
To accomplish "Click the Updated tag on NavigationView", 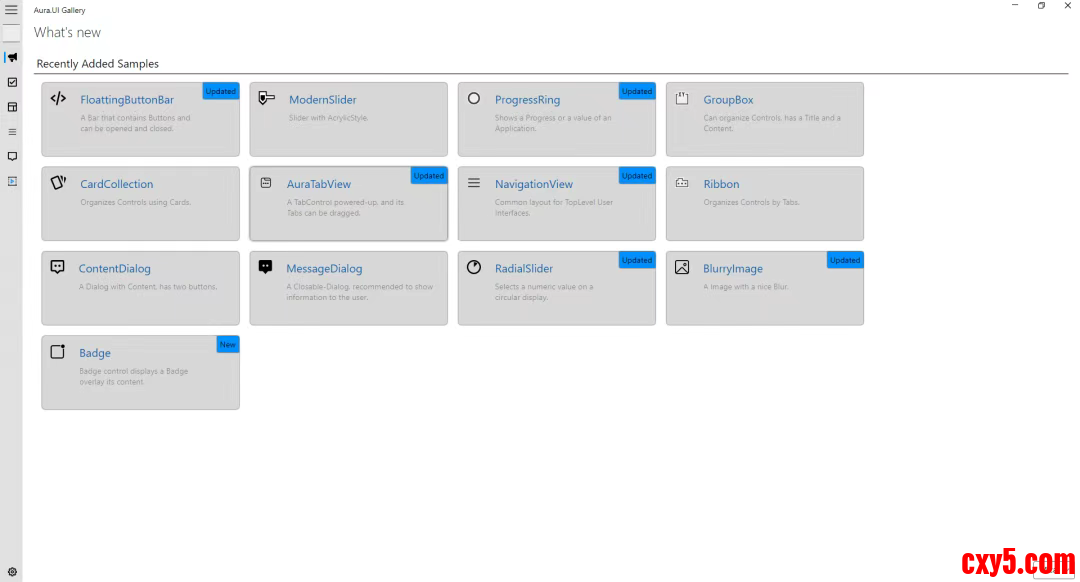I will (x=636, y=176).
